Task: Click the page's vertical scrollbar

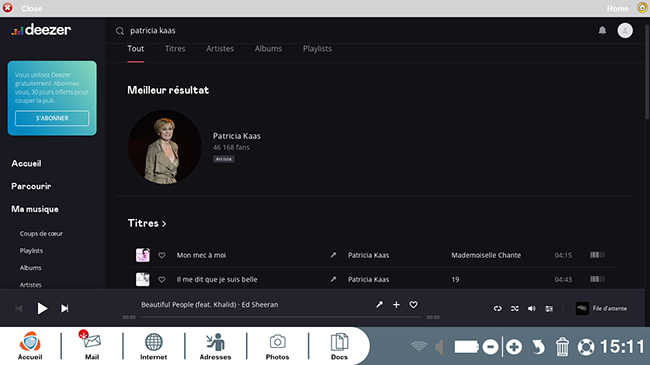Action: click(648, 71)
